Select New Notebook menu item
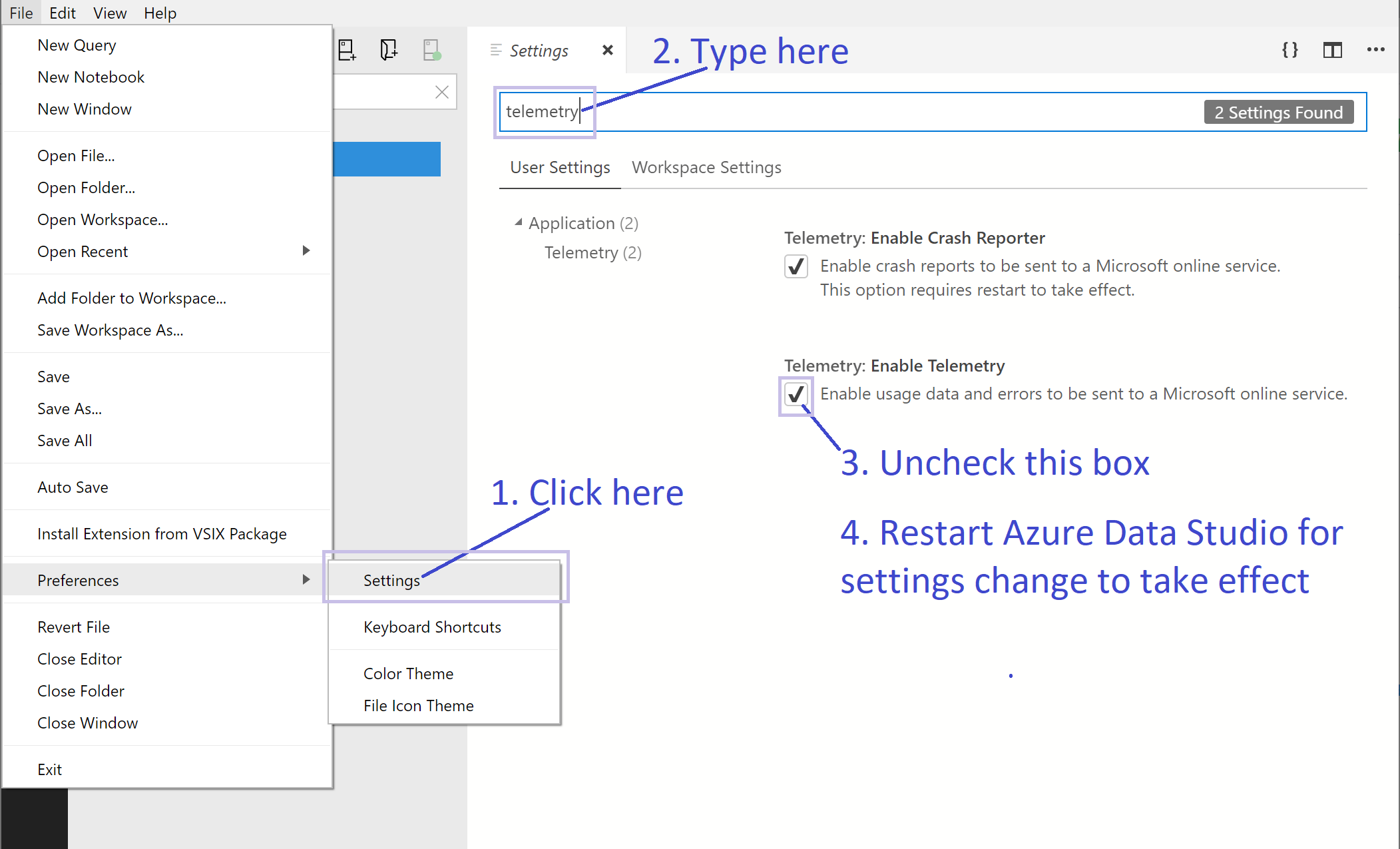The image size is (1400, 849). 167,77
